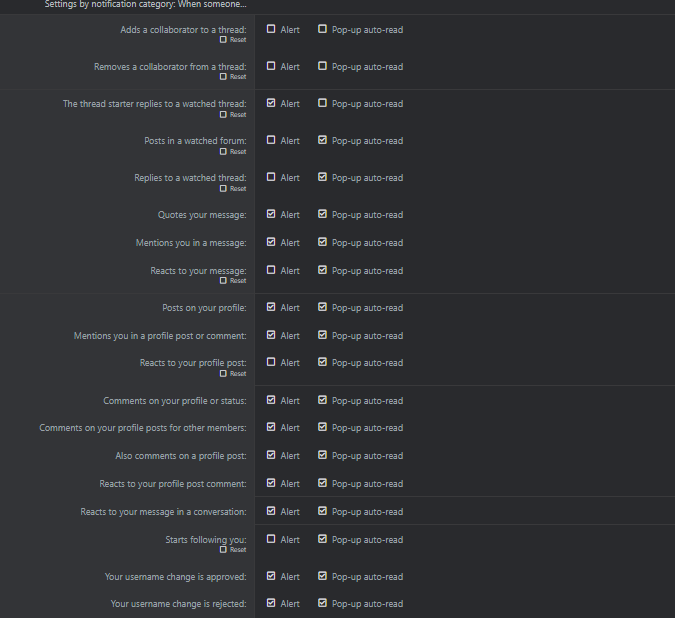Check Pop-up auto-read for adds a collaborator
Screen dimensions: 675x618
[x=322, y=29]
